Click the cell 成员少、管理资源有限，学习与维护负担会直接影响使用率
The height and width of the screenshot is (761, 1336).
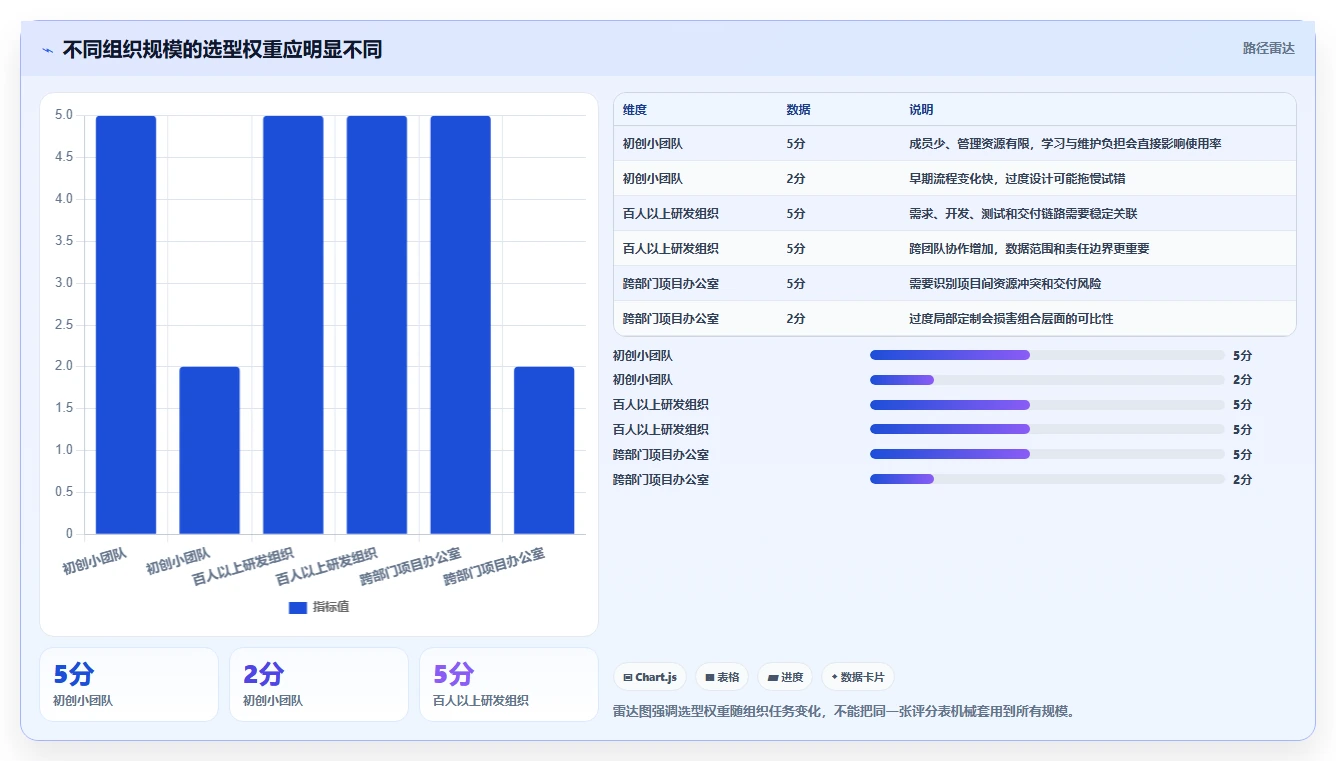click(x=1065, y=144)
